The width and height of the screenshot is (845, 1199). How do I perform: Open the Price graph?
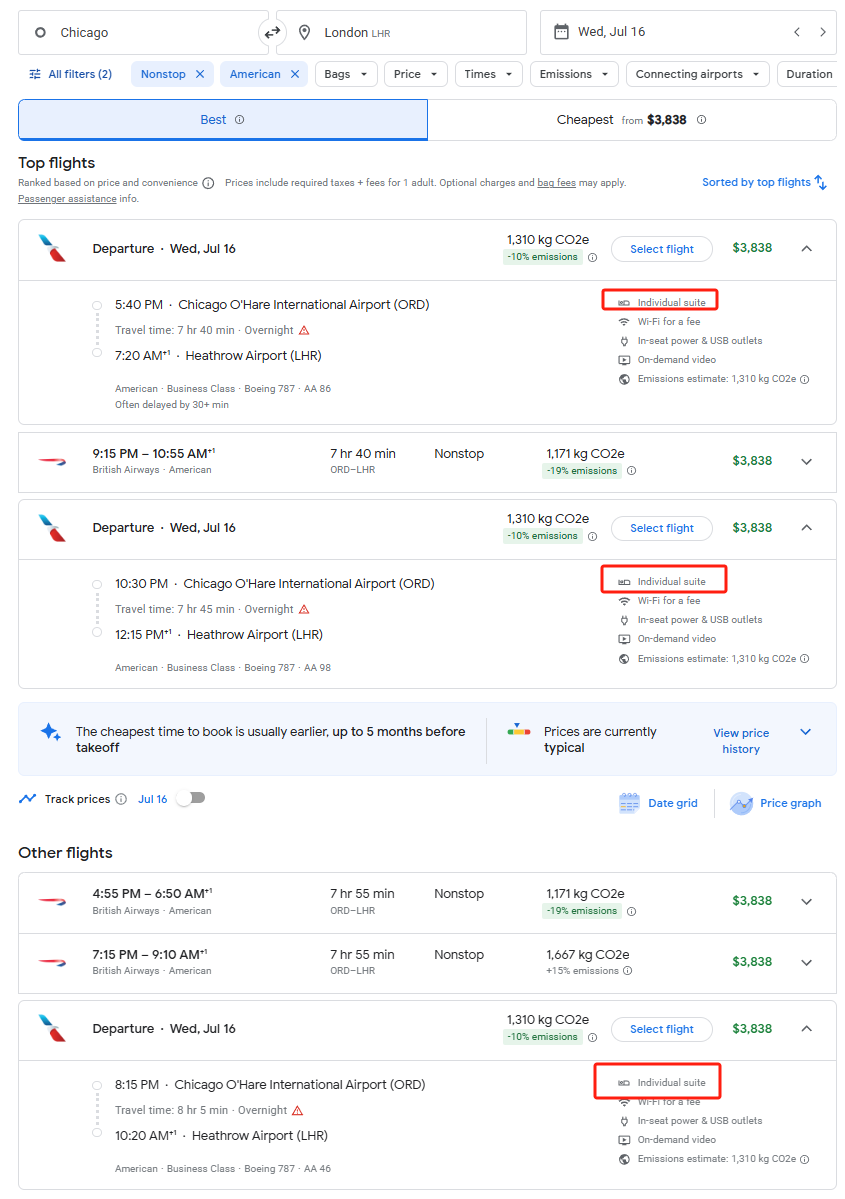pos(775,803)
